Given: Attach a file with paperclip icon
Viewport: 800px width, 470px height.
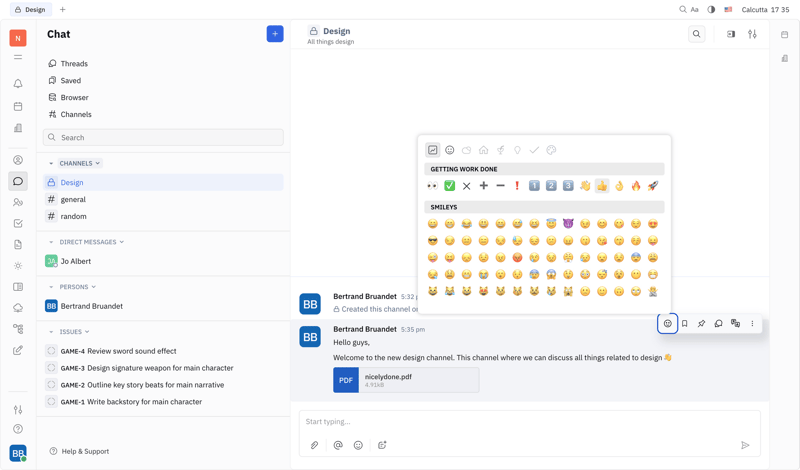Looking at the screenshot, I should coord(314,445).
